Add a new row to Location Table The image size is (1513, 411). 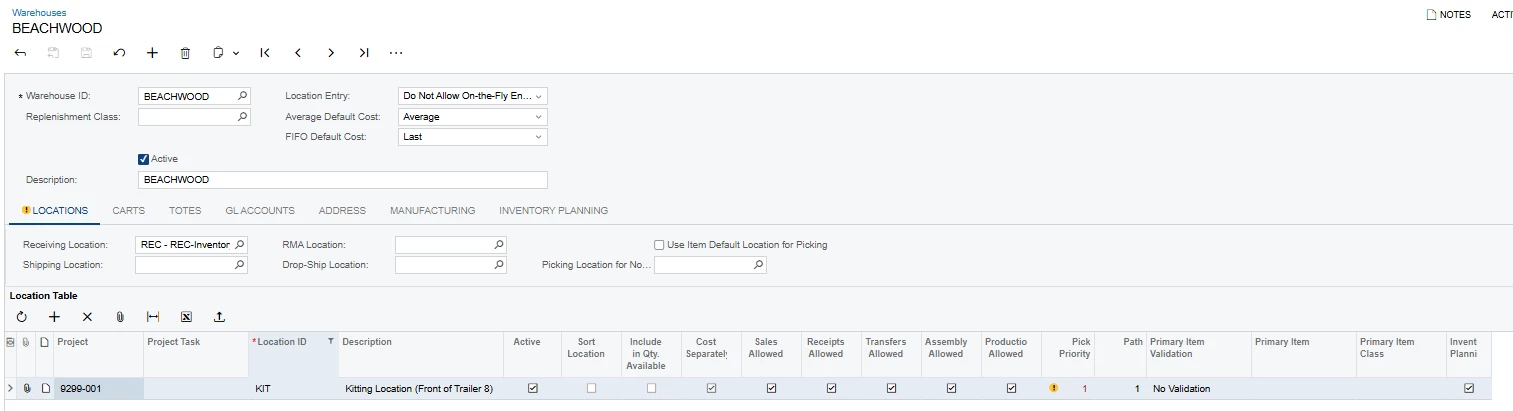55,316
